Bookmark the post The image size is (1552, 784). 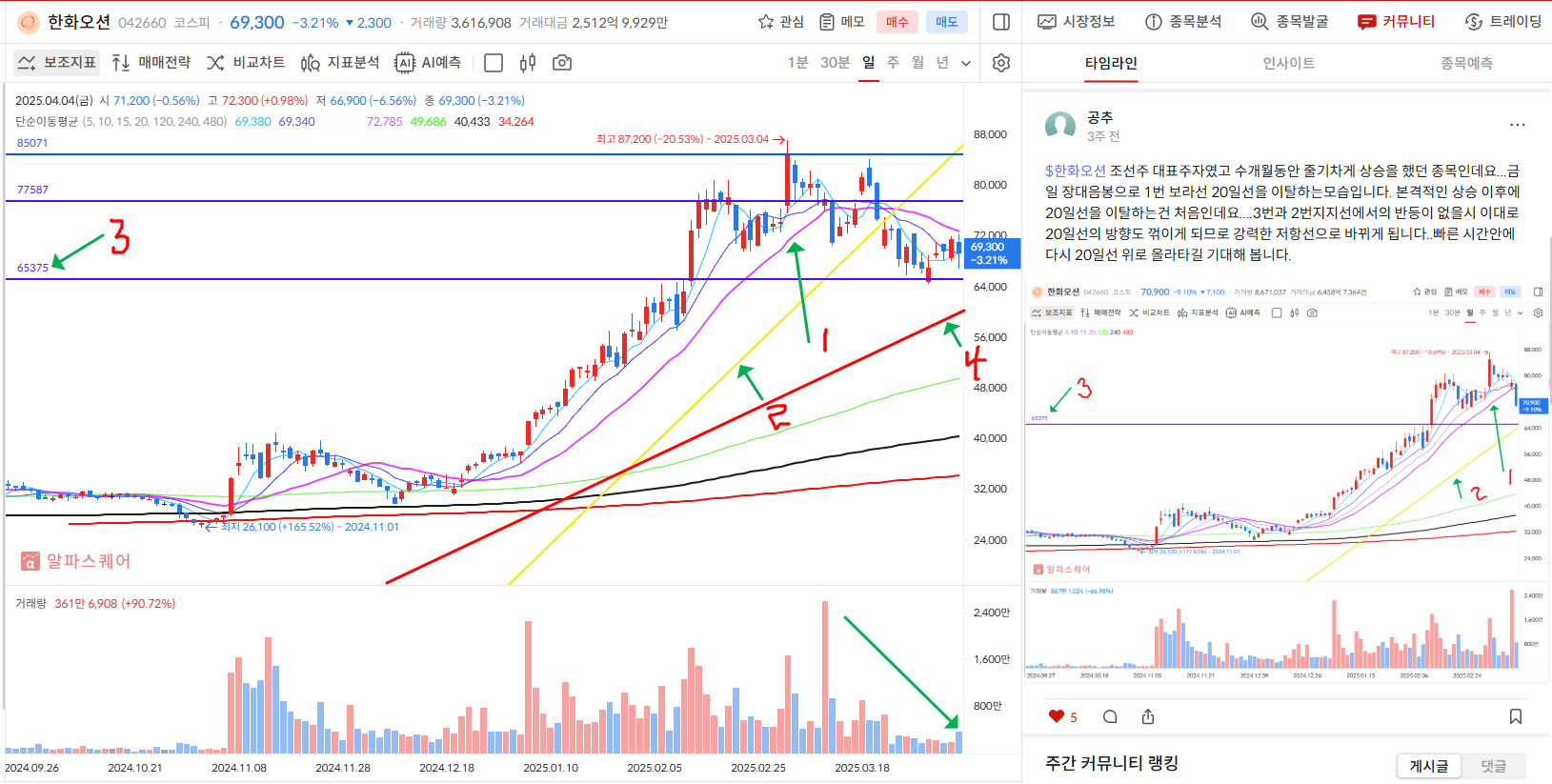tap(1516, 717)
